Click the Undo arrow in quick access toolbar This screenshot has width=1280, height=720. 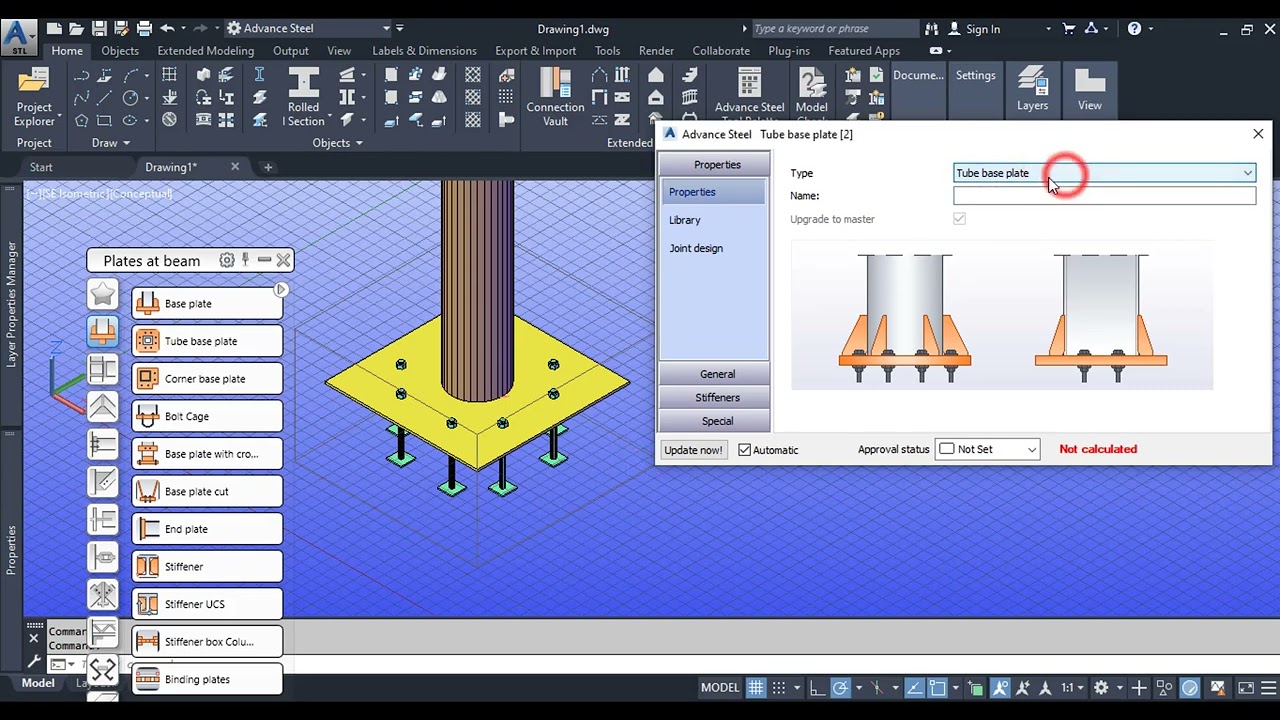pyautogui.click(x=167, y=29)
